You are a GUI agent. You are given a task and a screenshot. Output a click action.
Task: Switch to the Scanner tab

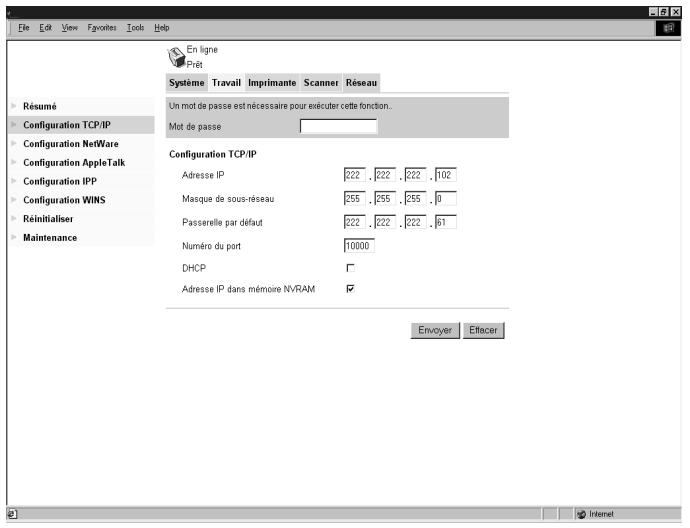[321, 83]
